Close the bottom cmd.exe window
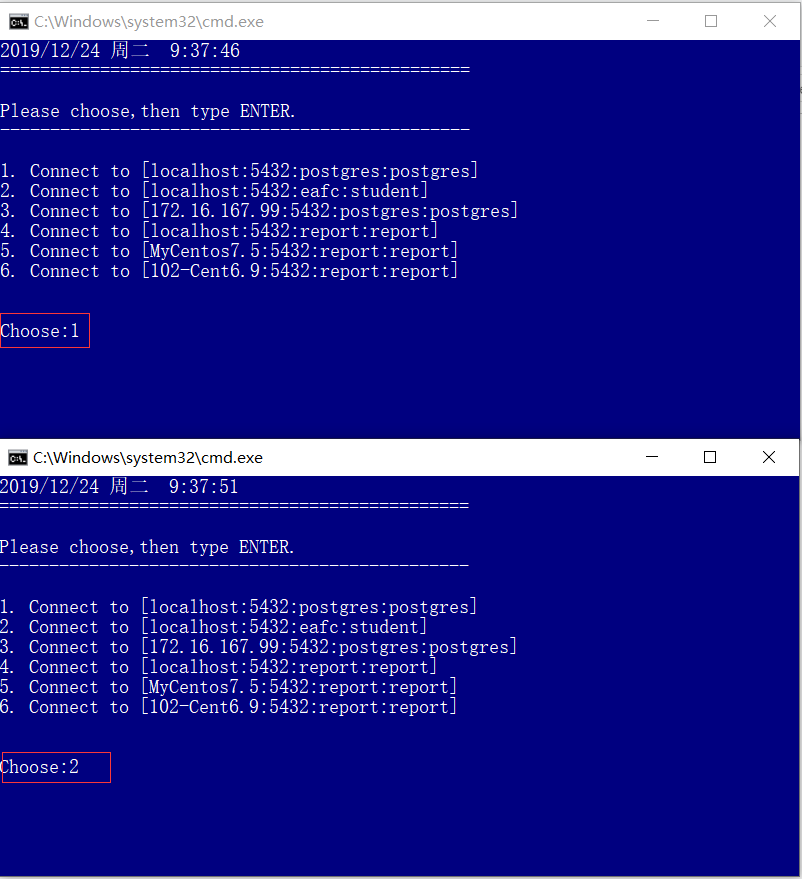The width and height of the screenshot is (802, 879). pos(768,458)
